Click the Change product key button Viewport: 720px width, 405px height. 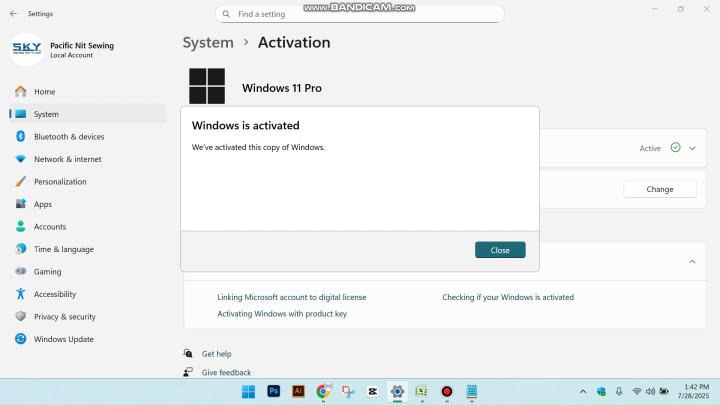(x=659, y=189)
